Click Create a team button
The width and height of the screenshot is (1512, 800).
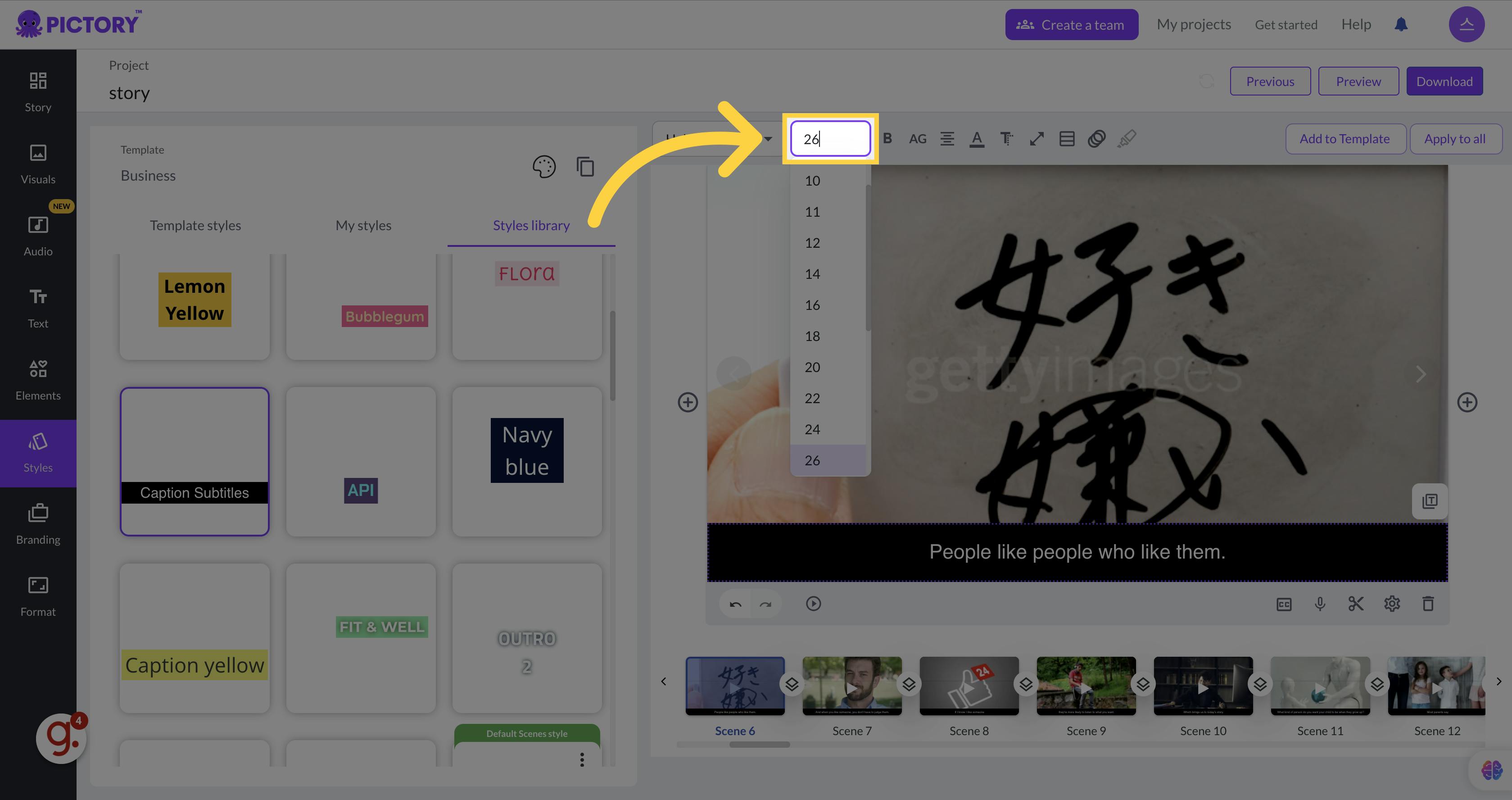tap(1072, 25)
